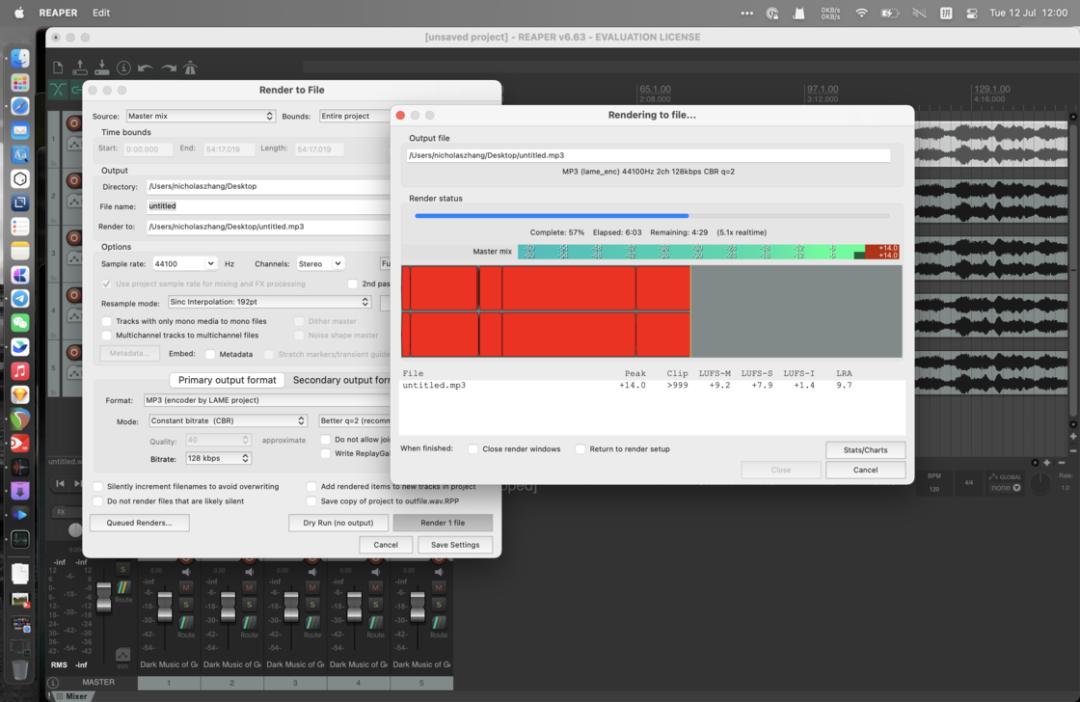The width and height of the screenshot is (1080, 702).
Task: Click the File name field containing untitled
Action: (269, 206)
